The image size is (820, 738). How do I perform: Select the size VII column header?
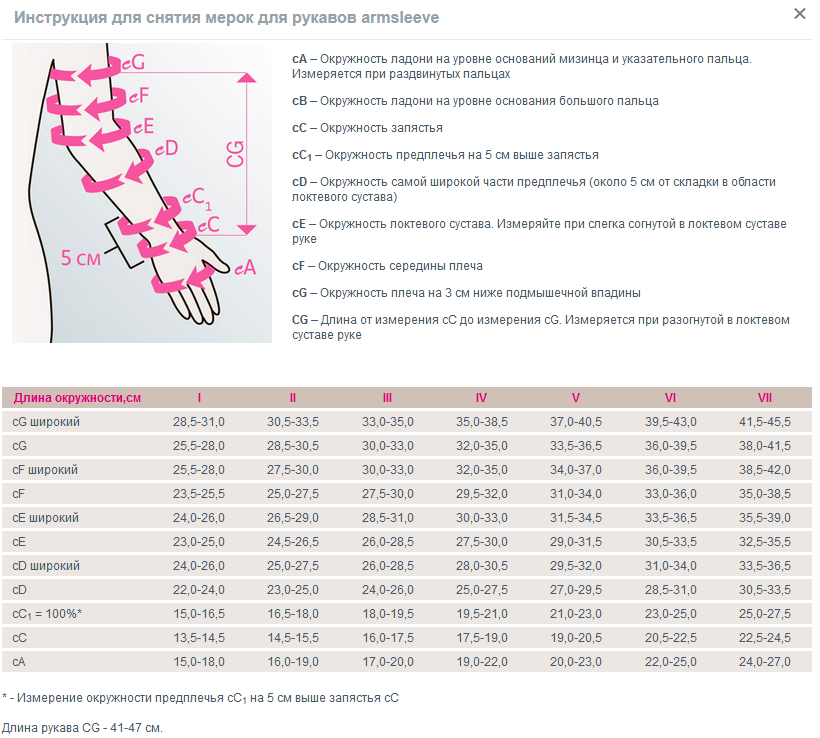click(x=765, y=397)
